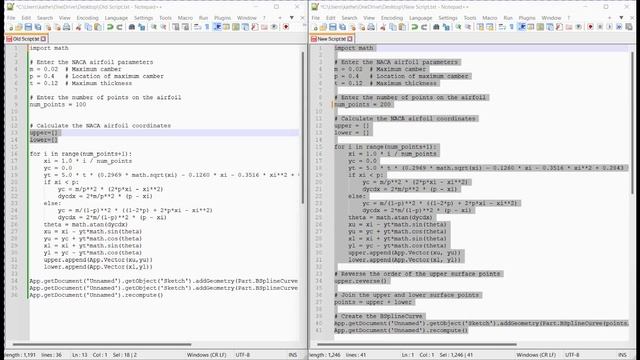
Task: Toggle indent guide in Old Script window
Action: click(x=217, y=27)
